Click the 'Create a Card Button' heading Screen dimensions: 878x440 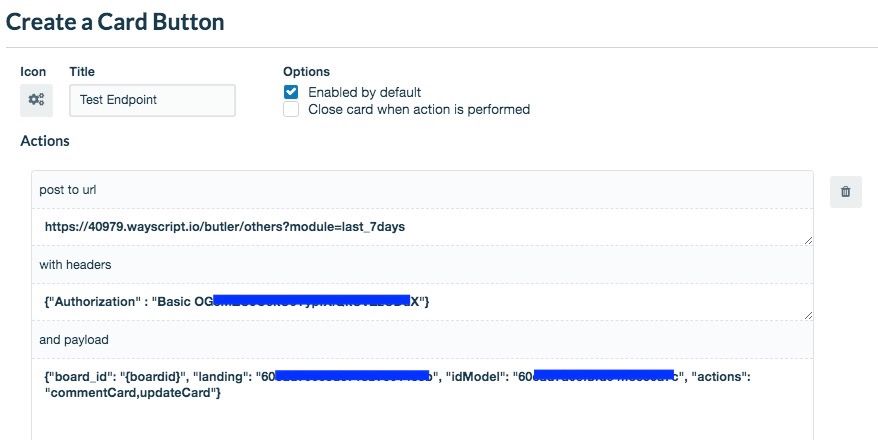point(115,22)
